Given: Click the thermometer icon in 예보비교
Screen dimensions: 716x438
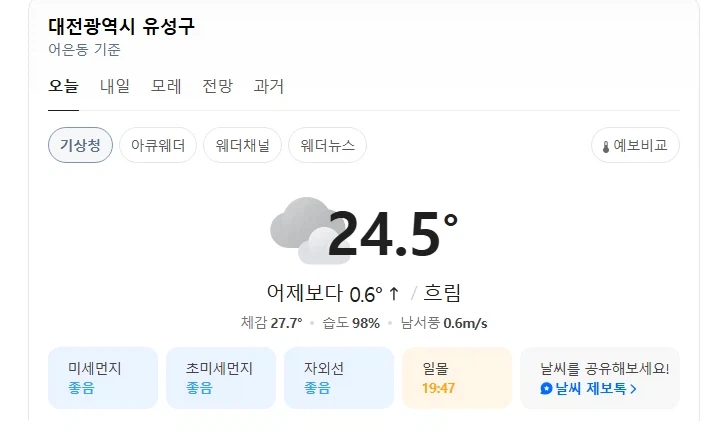Looking at the screenshot, I should (605, 147).
